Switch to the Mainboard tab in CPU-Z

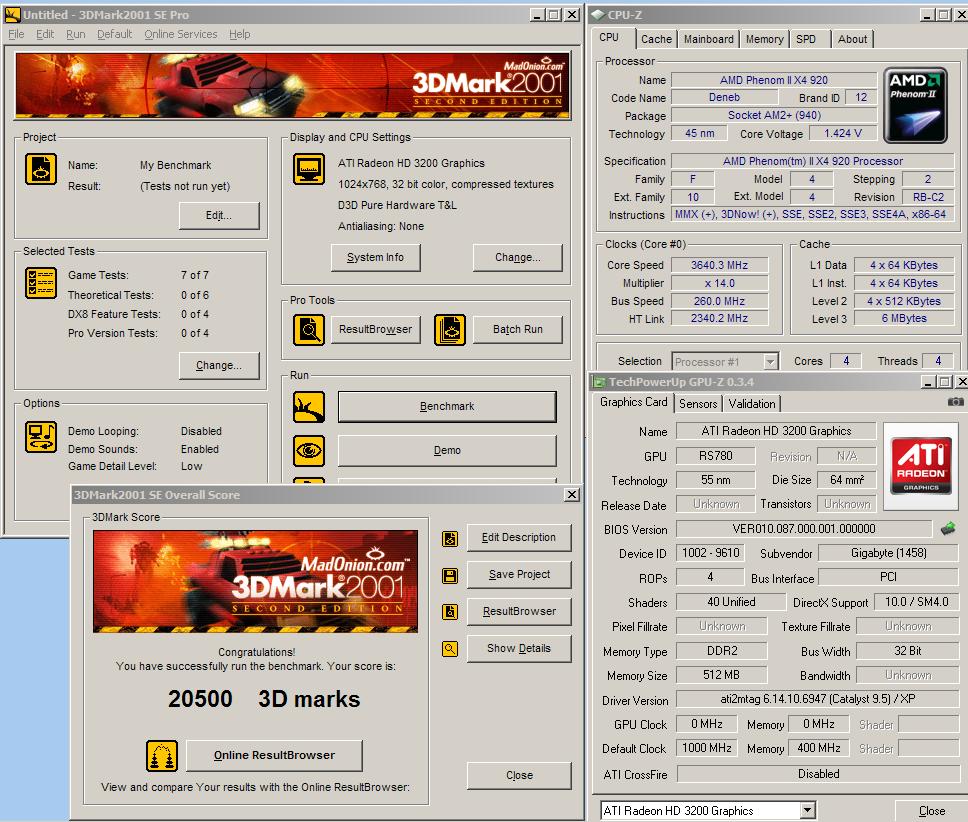(709, 39)
